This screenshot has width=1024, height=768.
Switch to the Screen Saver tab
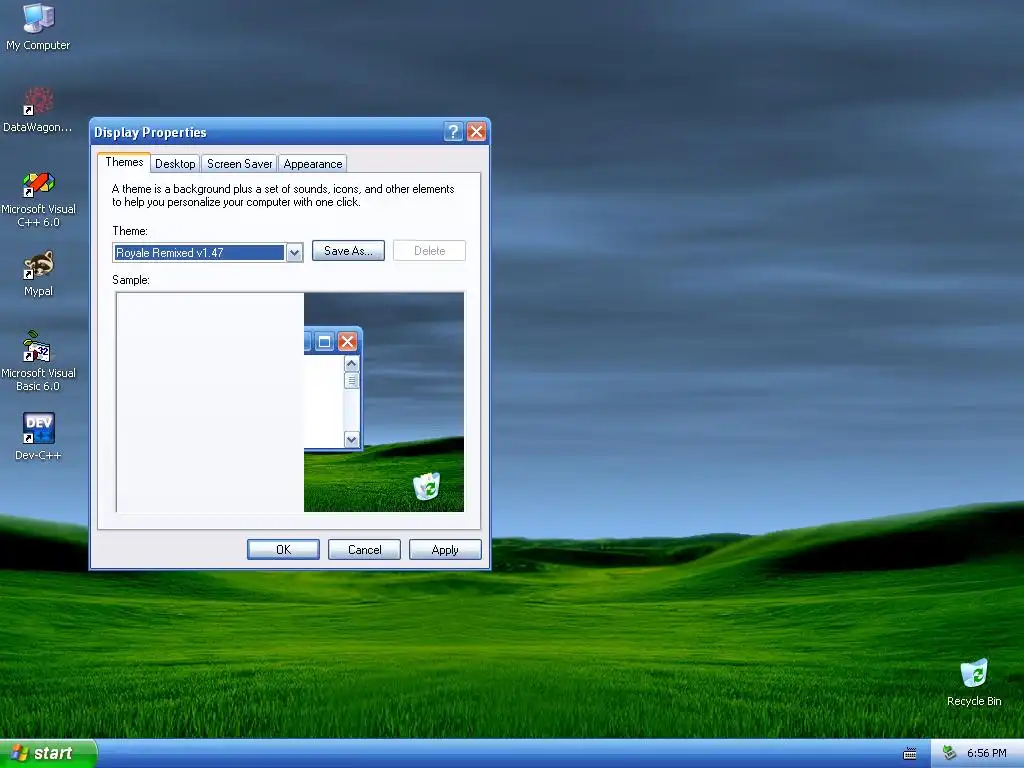(x=239, y=164)
